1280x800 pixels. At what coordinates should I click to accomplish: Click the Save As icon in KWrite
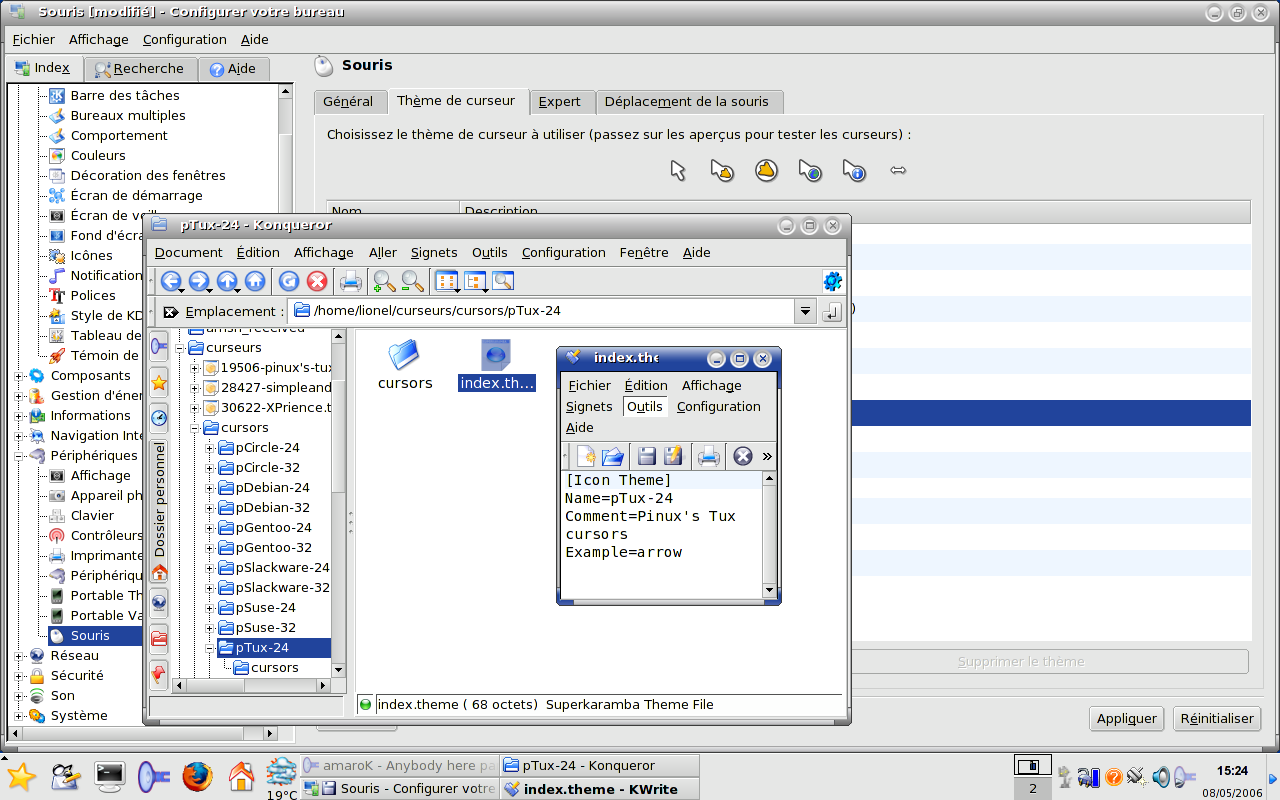pos(673,456)
